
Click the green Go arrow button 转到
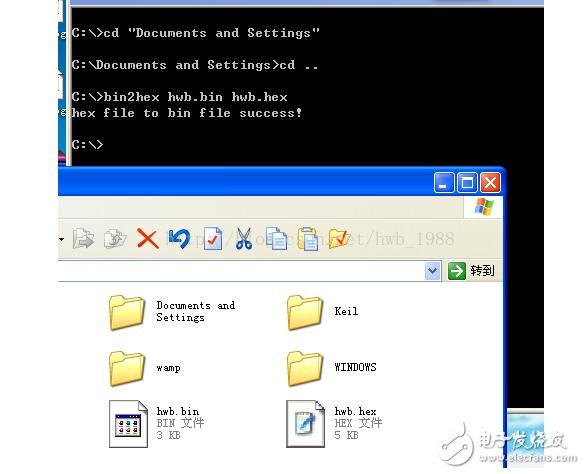pos(471,271)
